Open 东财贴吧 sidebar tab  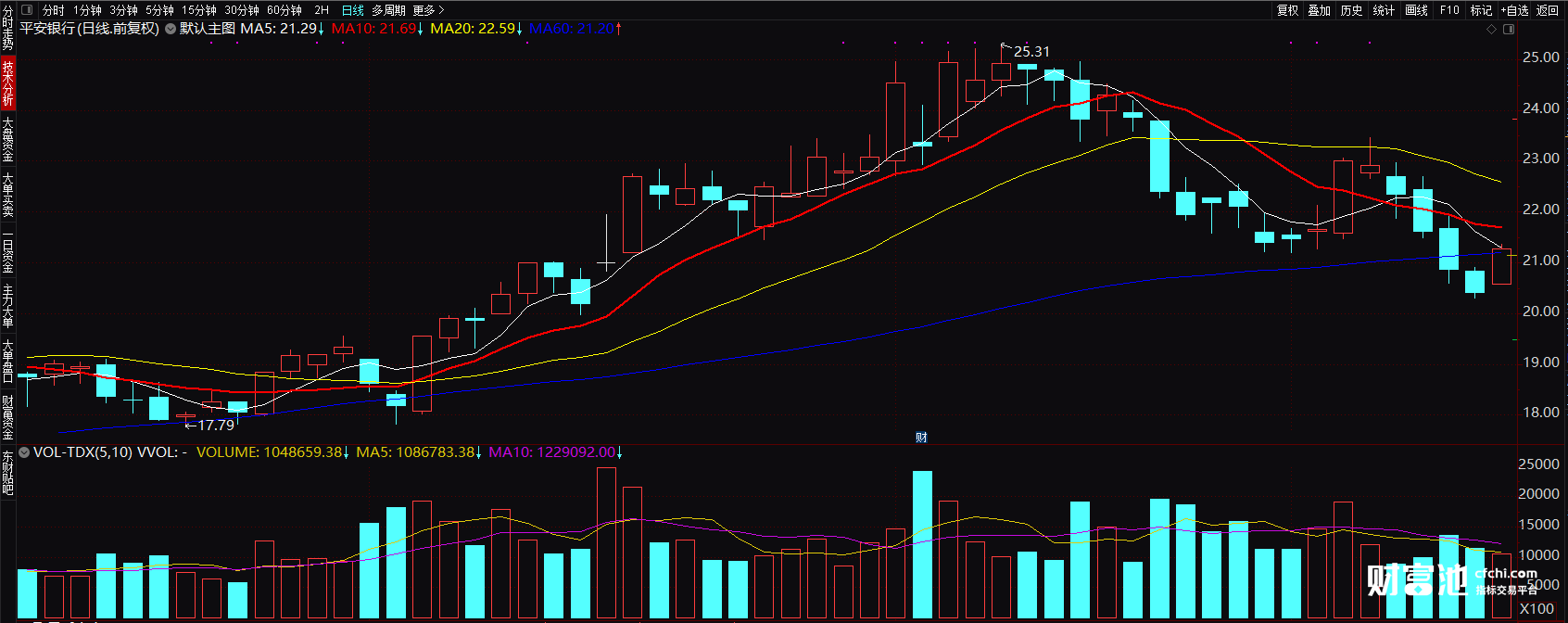[x=7, y=473]
